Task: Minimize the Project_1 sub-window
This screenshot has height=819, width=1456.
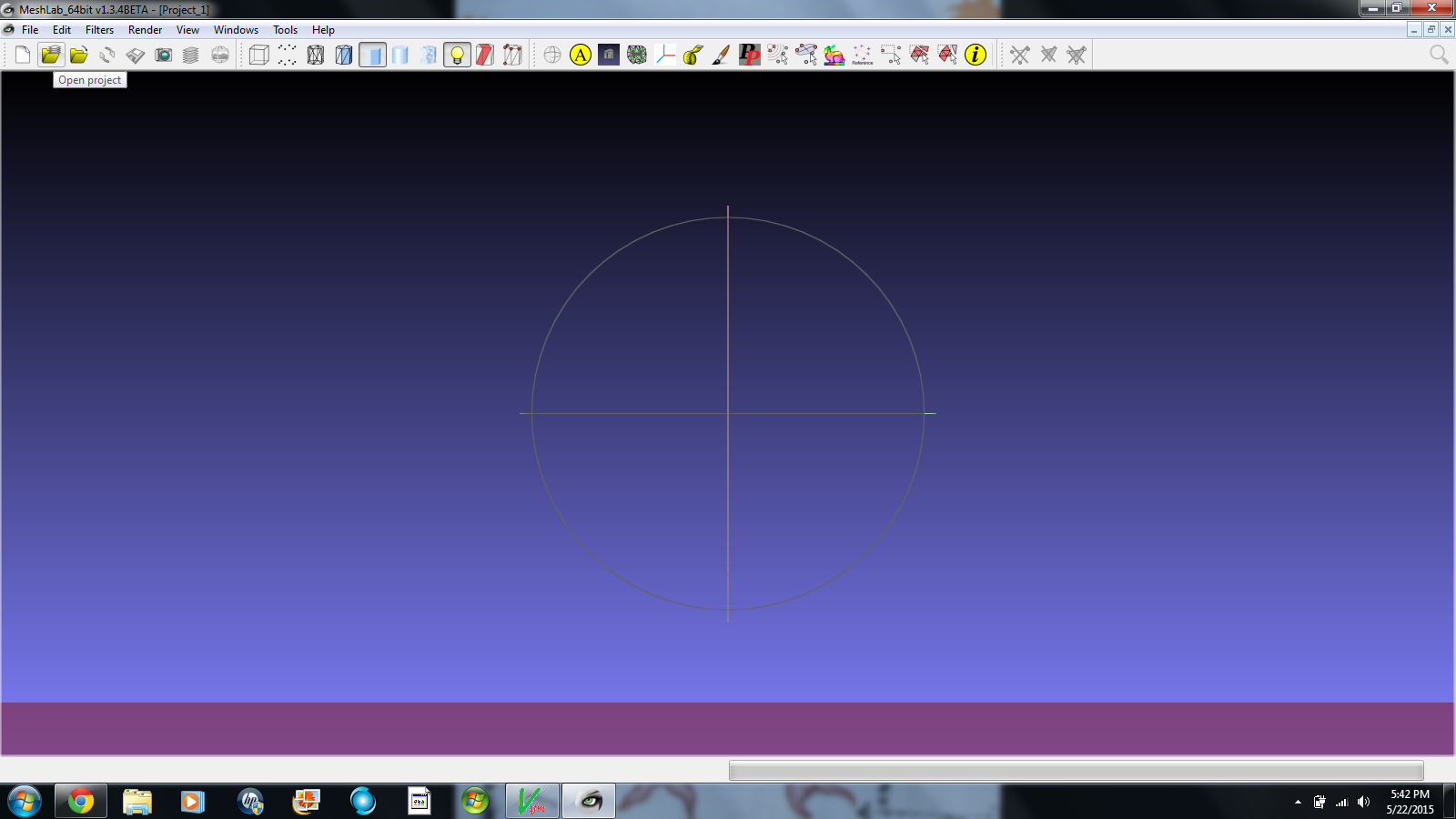Action: (x=1414, y=30)
